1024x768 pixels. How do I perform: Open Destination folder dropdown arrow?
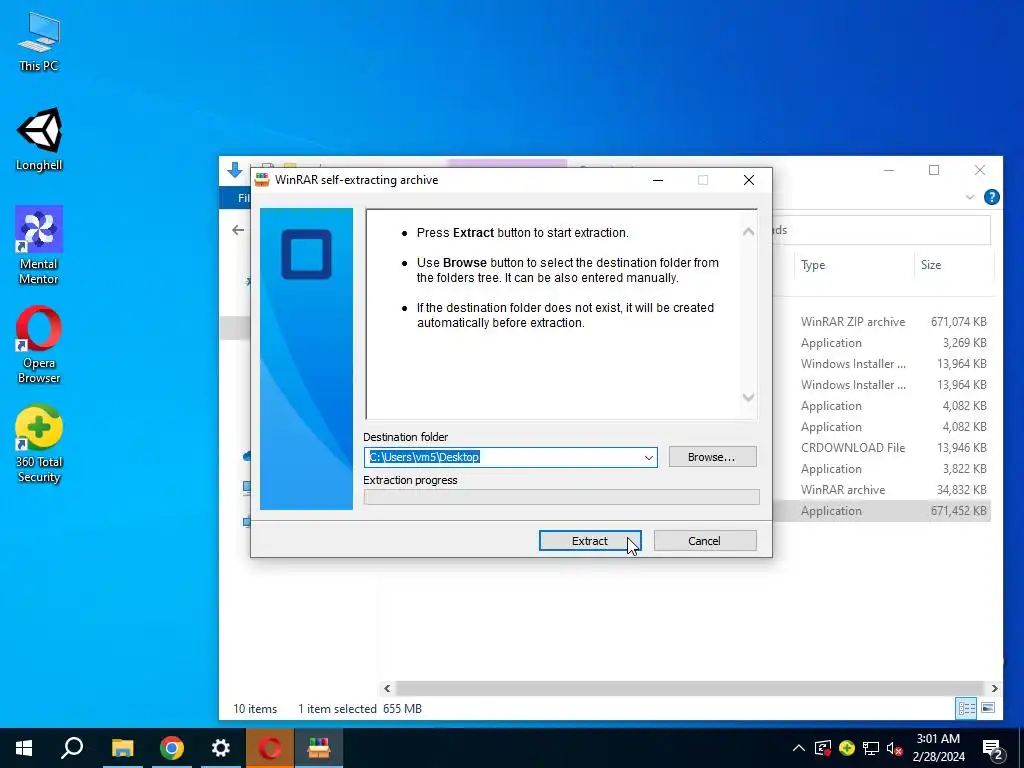tap(648, 457)
